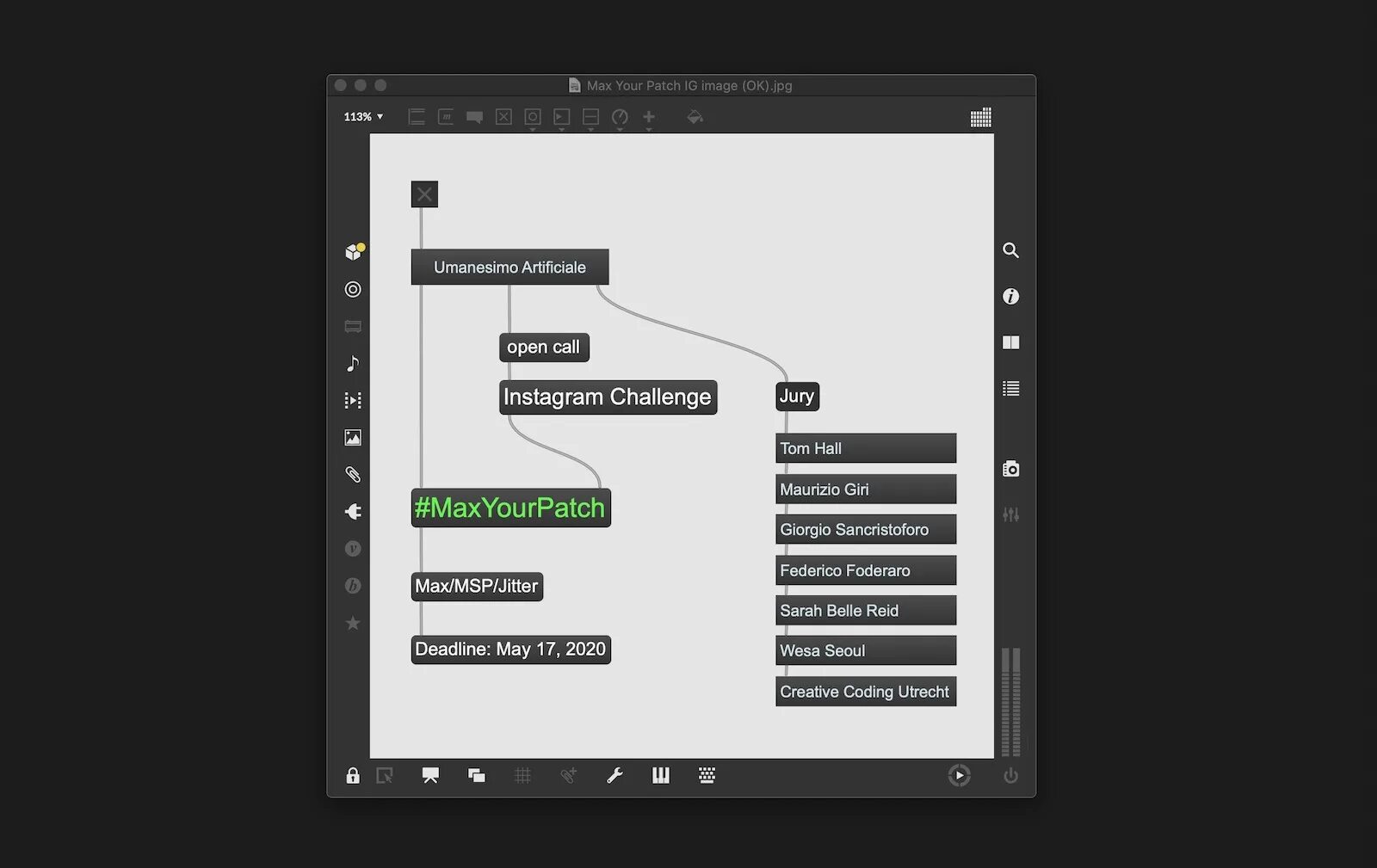Open the calendar grid icon in top-right toolbar
Image resolution: width=1377 pixels, height=868 pixels.
[980, 118]
